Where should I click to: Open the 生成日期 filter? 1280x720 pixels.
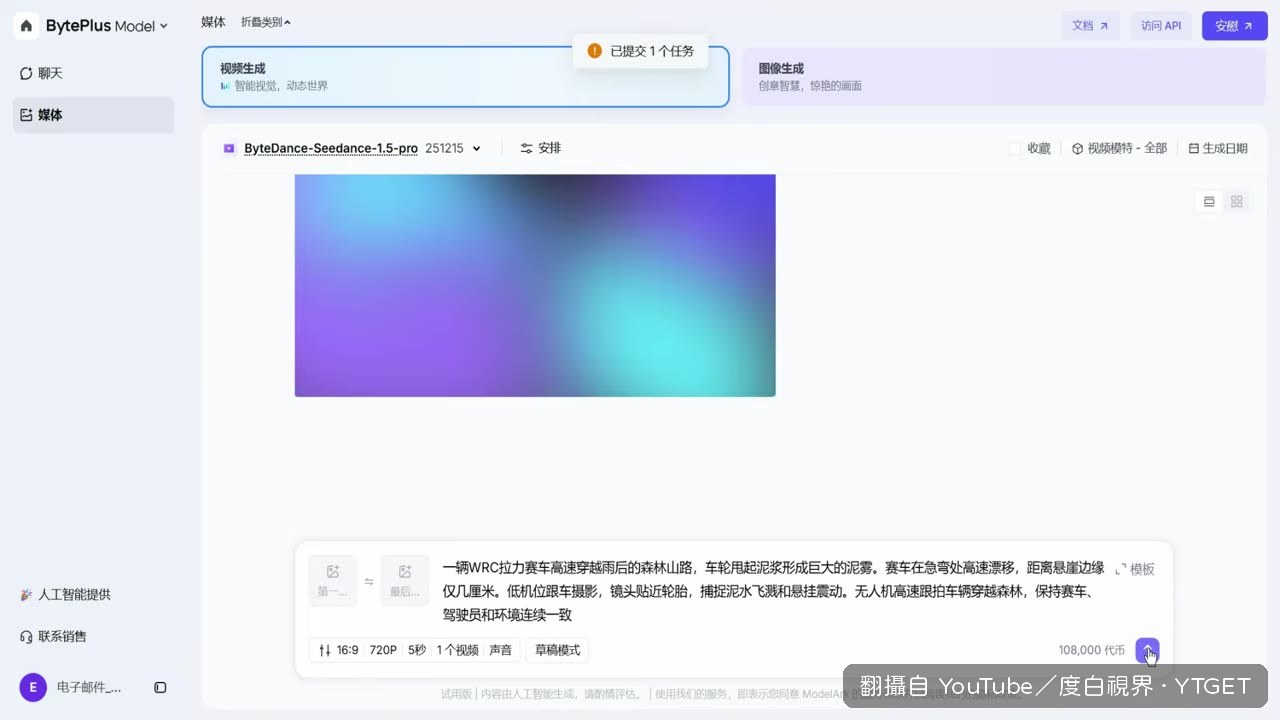pos(1218,148)
